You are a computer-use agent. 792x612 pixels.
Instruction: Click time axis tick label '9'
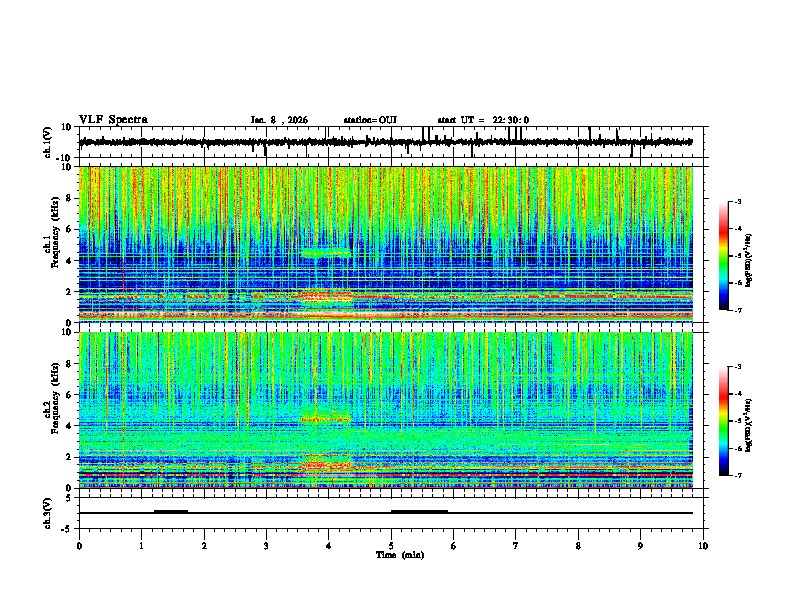click(640, 546)
